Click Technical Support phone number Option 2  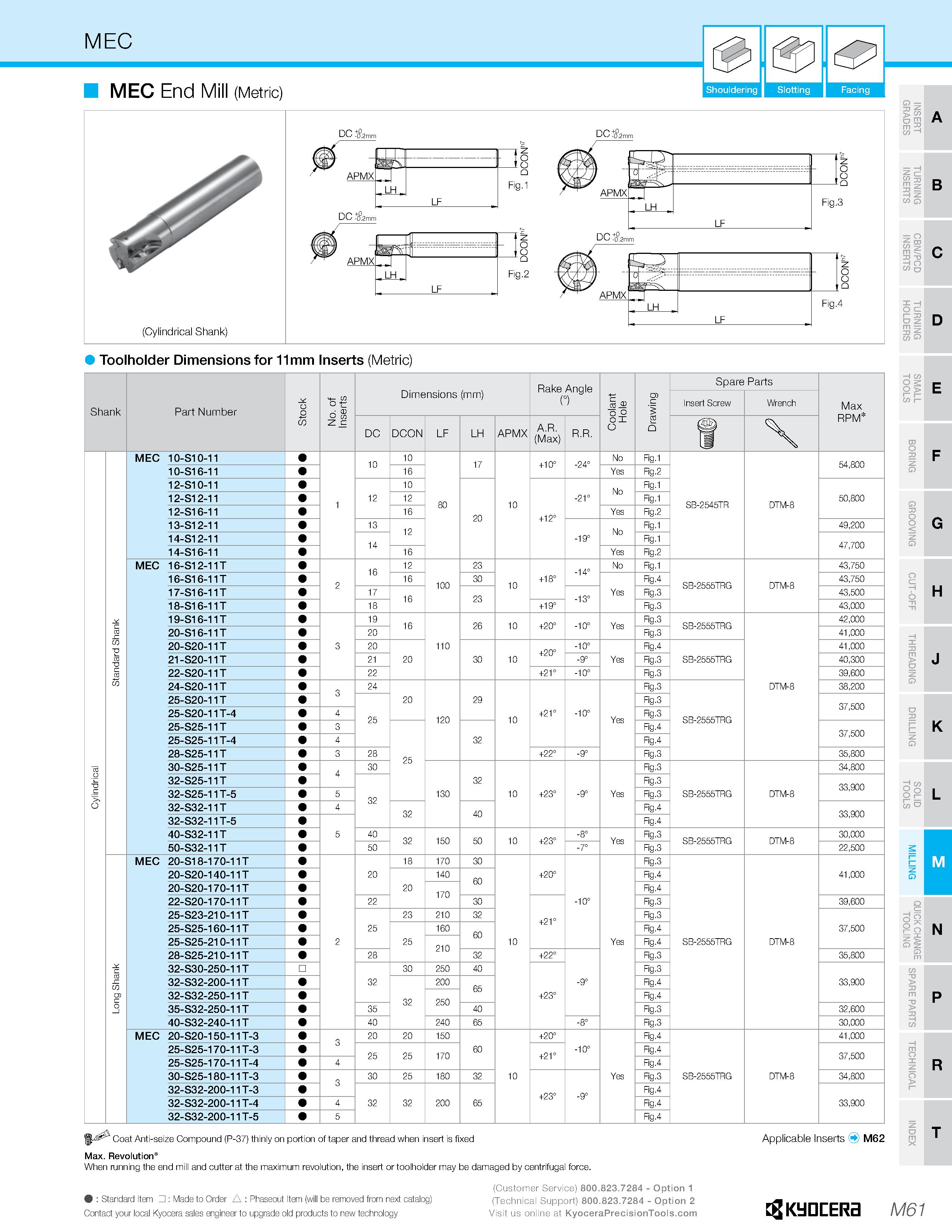pyautogui.click(x=638, y=1201)
